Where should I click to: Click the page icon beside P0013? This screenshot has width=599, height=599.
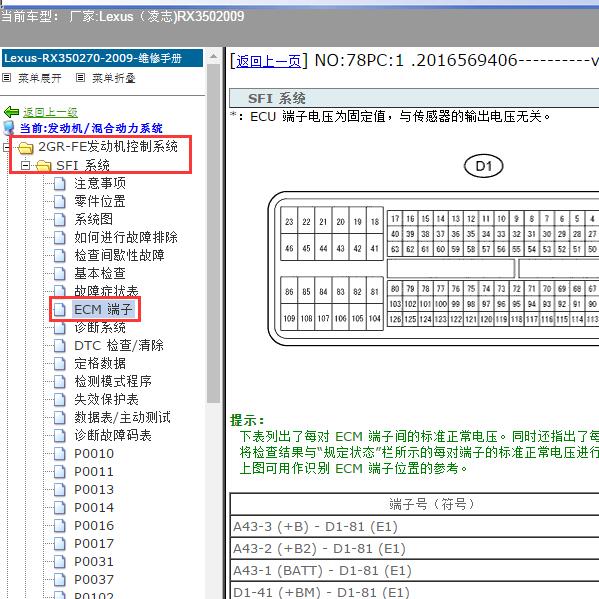[x=60, y=489]
